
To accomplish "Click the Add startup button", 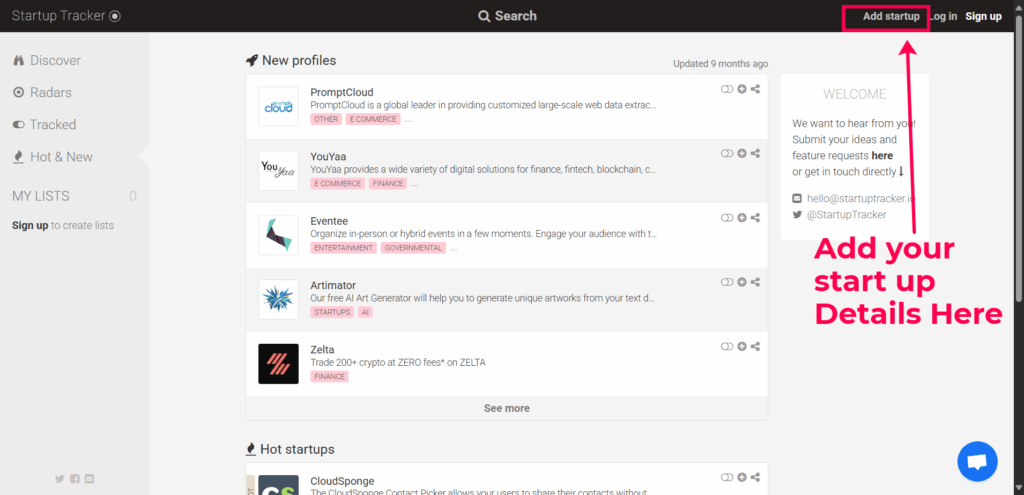I will (x=891, y=16).
